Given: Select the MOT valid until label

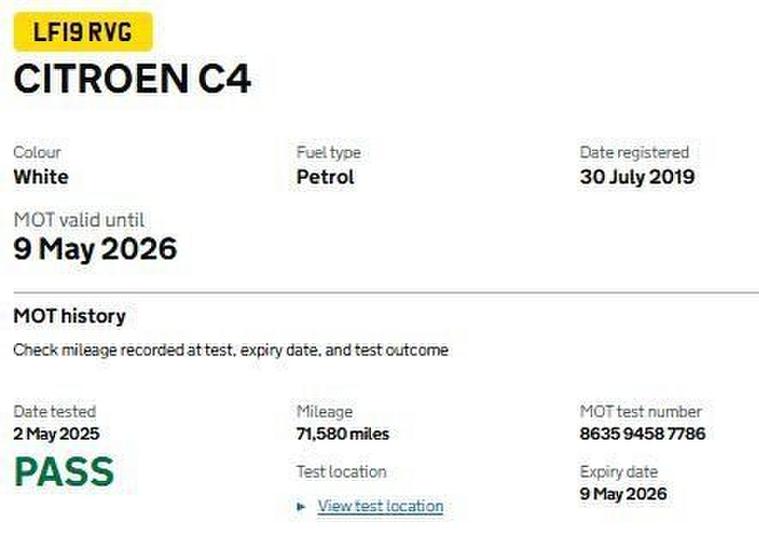Looking at the screenshot, I should (x=79, y=219).
